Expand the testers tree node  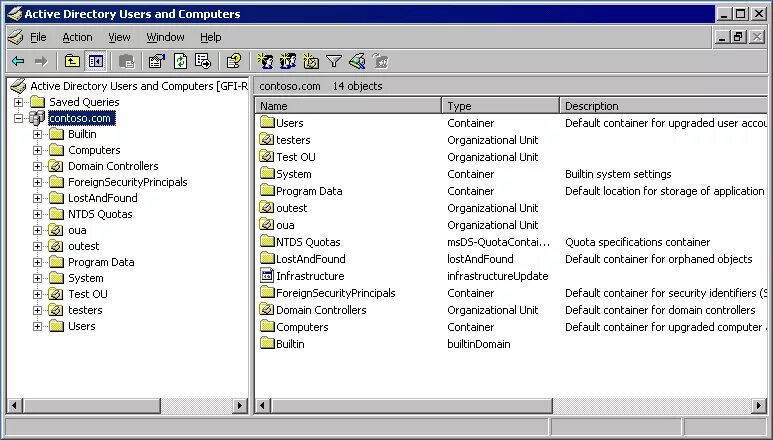coord(37,310)
